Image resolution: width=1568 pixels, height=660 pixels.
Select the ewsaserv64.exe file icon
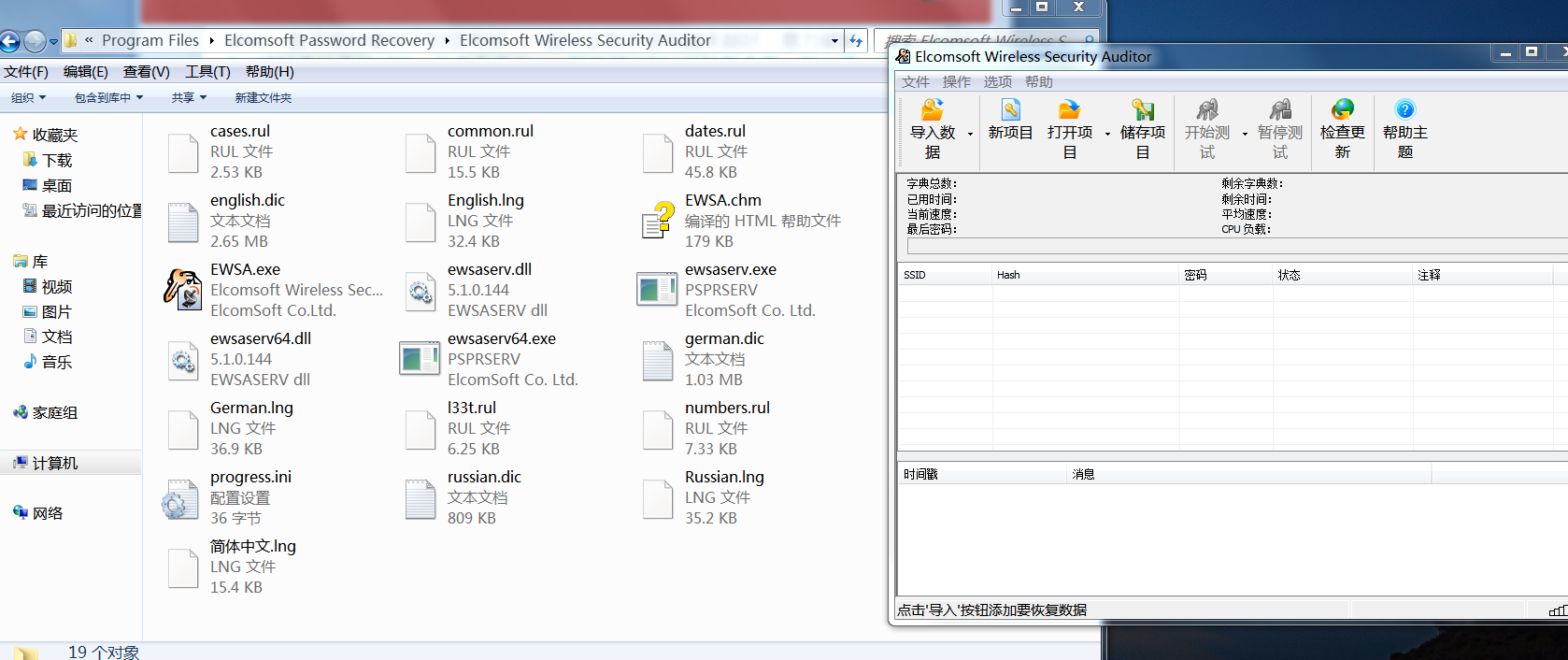tap(420, 358)
